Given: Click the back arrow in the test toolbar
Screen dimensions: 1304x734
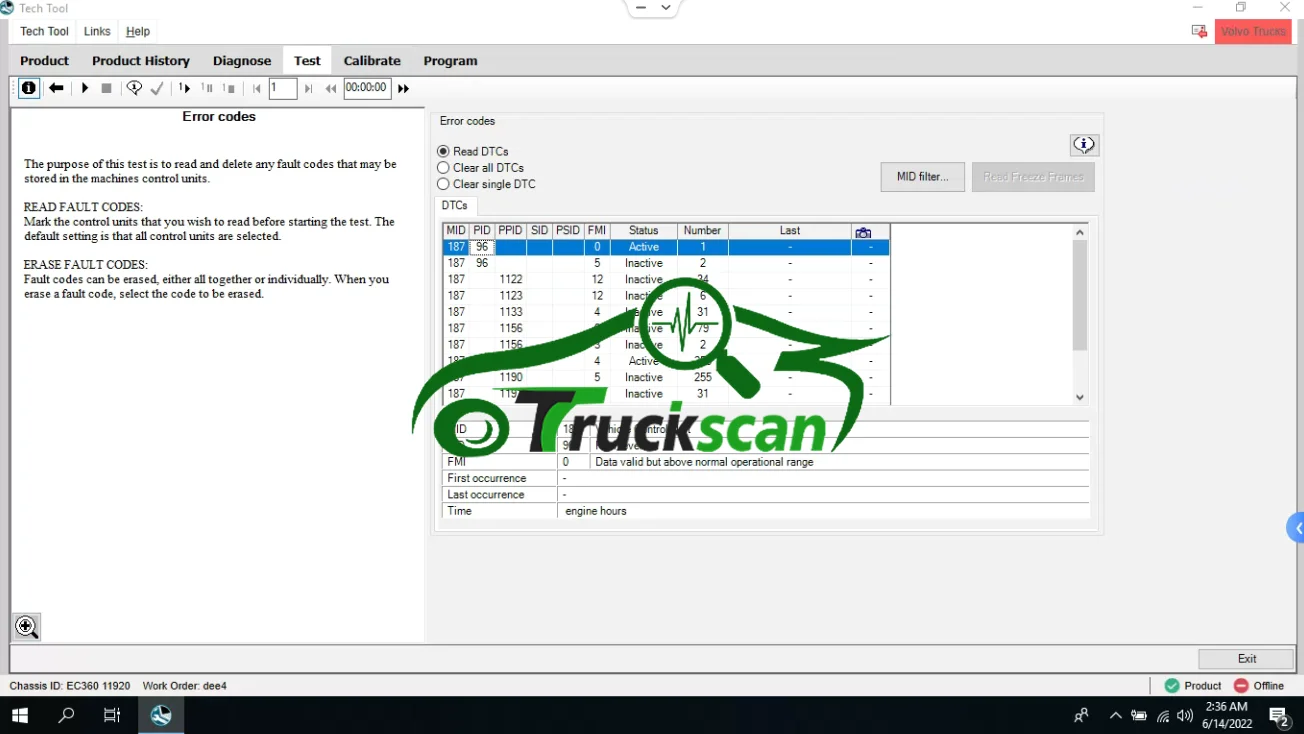Looking at the screenshot, I should pyautogui.click(x=57, y=88).
